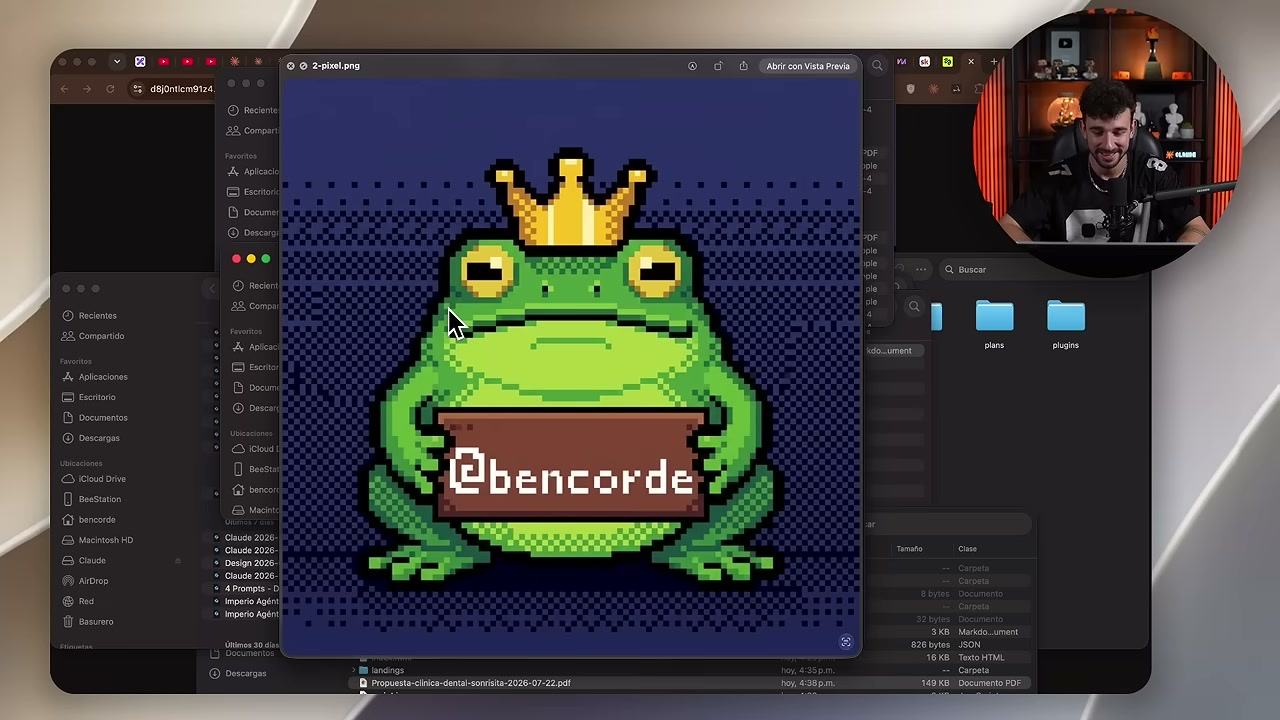Go to iCloud Drive location
The image size is (1280, 720).
click(x=102, y=479)
